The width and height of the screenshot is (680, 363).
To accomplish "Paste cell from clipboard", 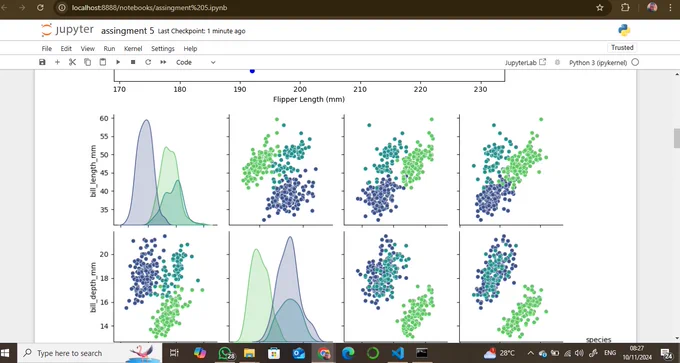I will (103, 62).
